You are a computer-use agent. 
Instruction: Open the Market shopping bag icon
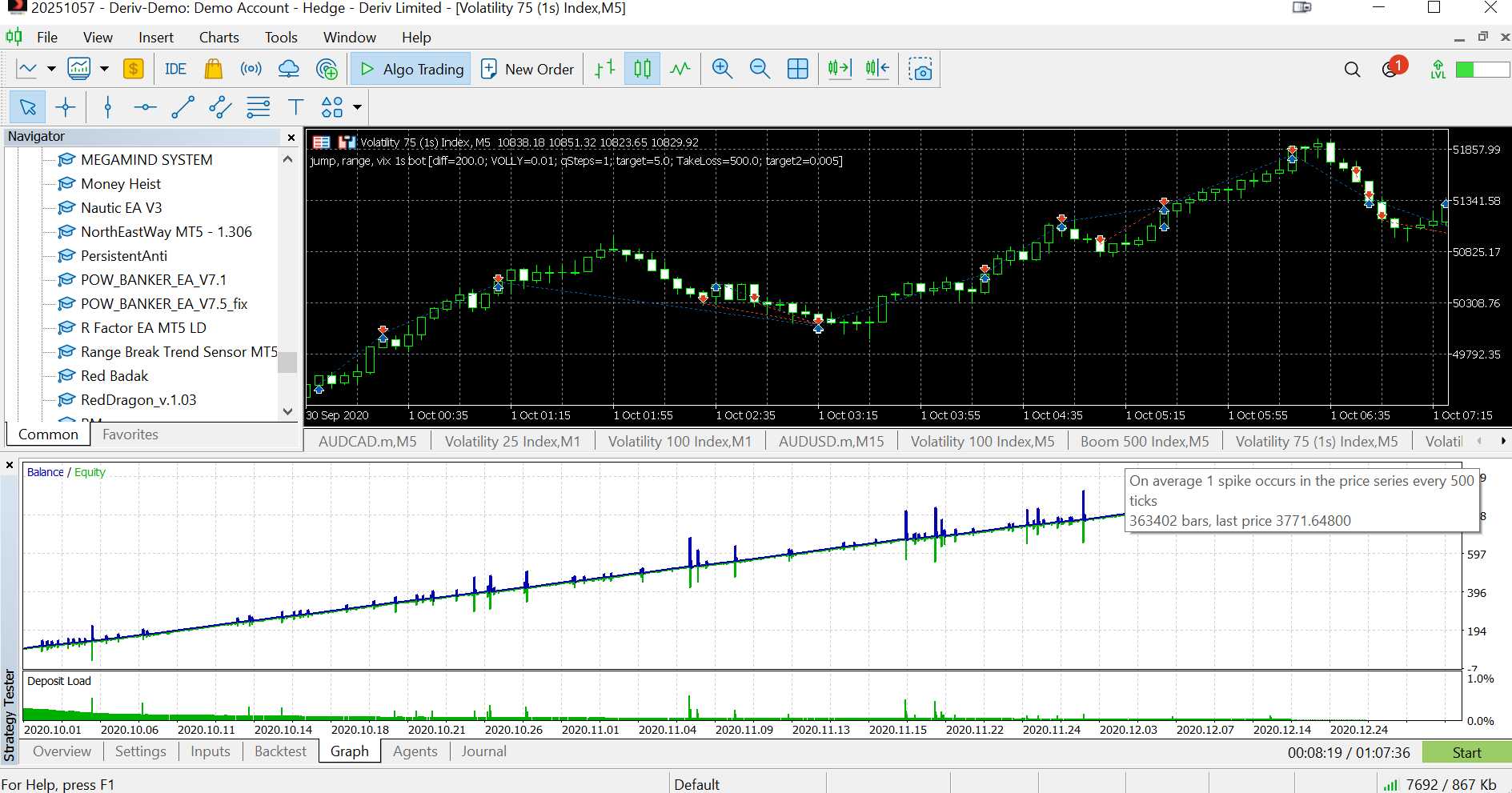point(213,69)
